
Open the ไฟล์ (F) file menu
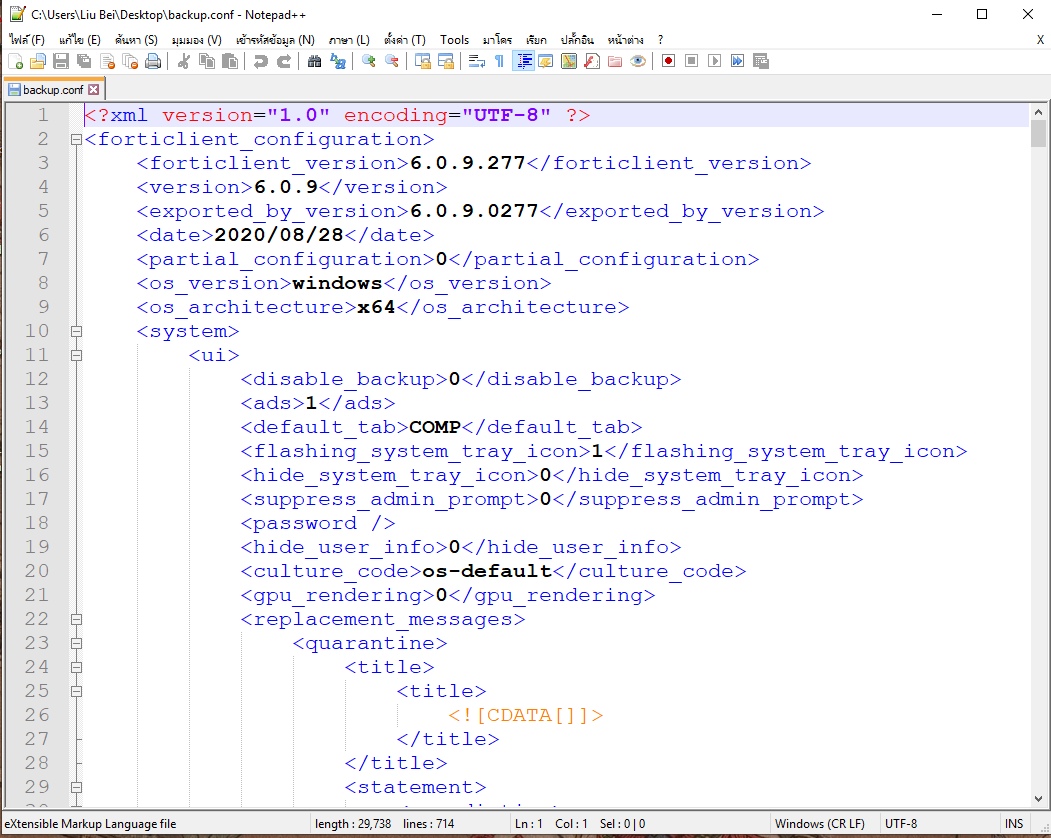(x=27, y=40)
